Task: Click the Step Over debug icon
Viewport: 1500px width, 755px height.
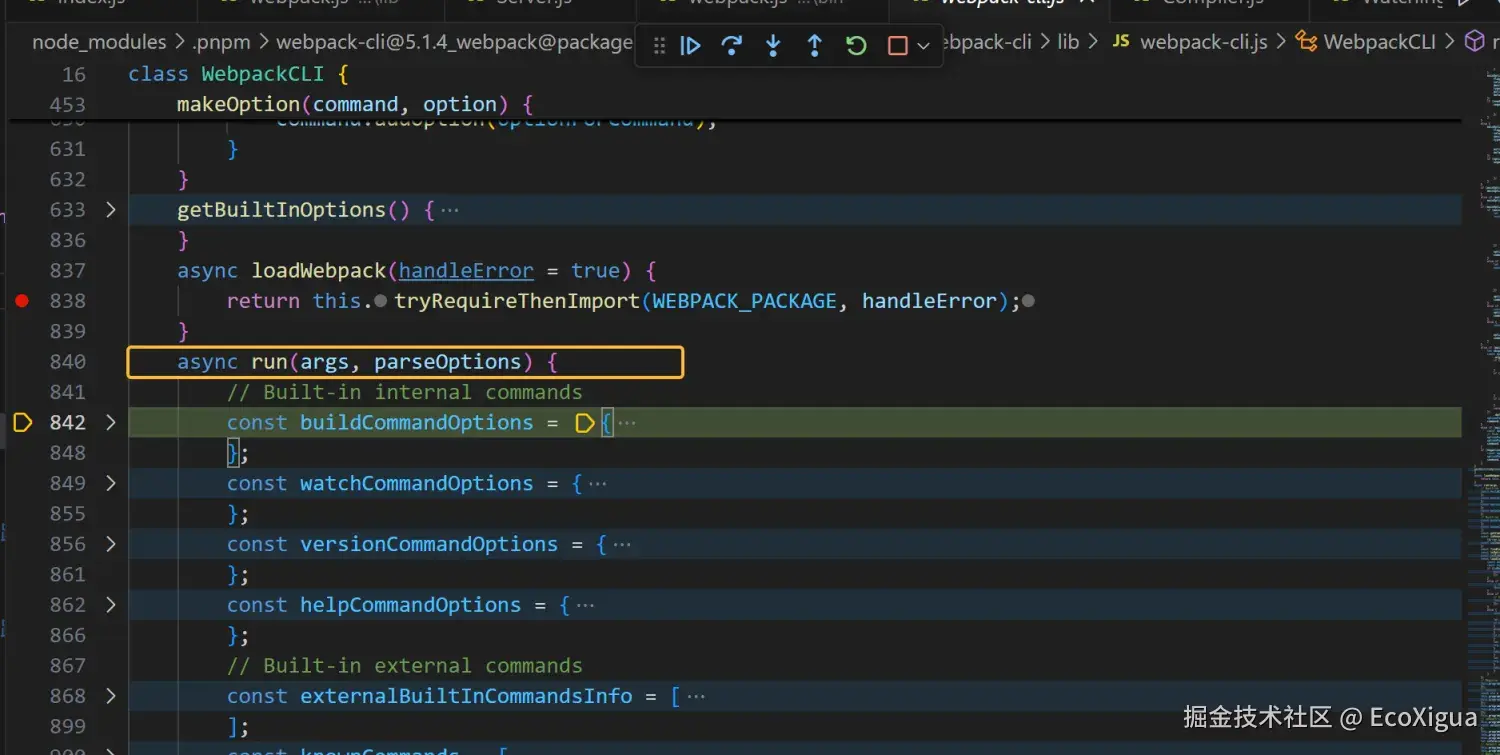Action: point(732,46)
